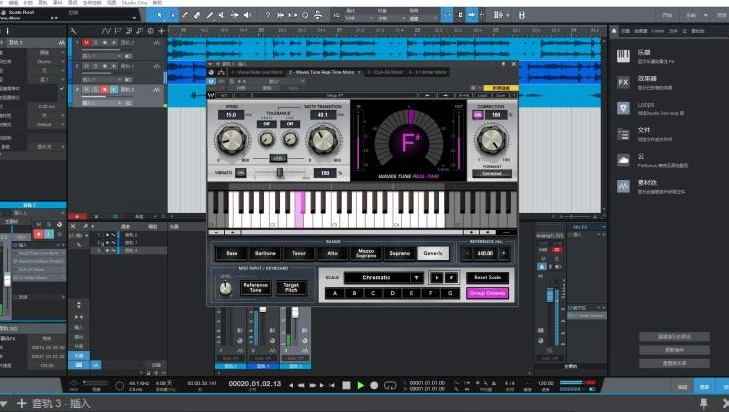Click the transport stop button
Viewport: 729px width, 412px height.
[346, 385]
